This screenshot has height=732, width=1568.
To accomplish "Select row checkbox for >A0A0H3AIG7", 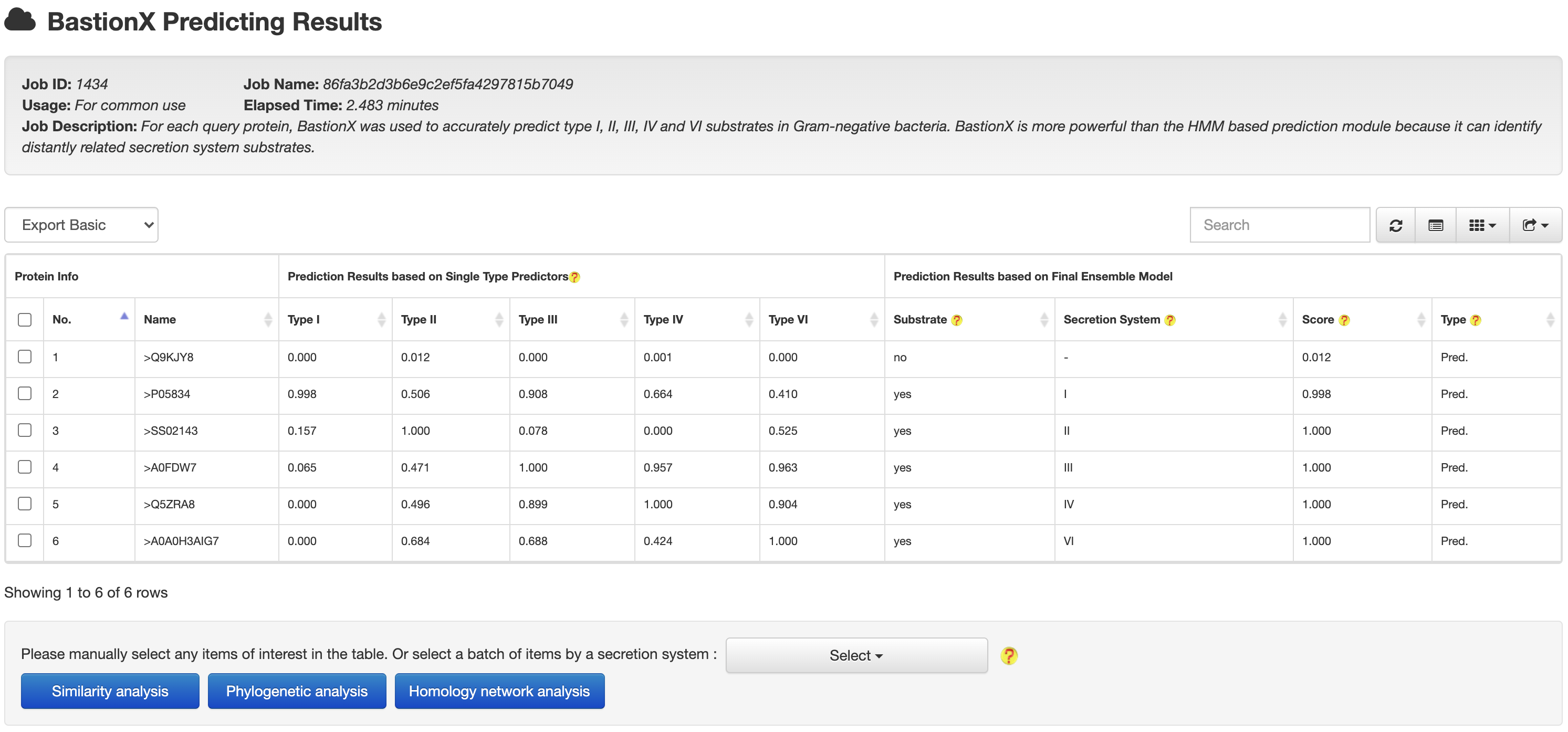I will click(x=25, y=540).
